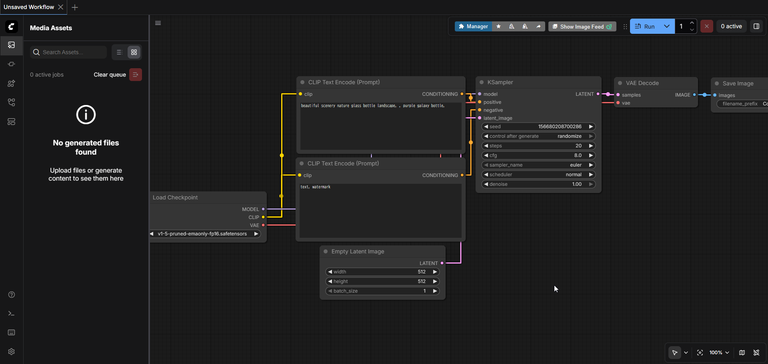Screen dimensions: 768x364
Task: Click the share arrow icon in toolbar
Action: coord(539,26)
